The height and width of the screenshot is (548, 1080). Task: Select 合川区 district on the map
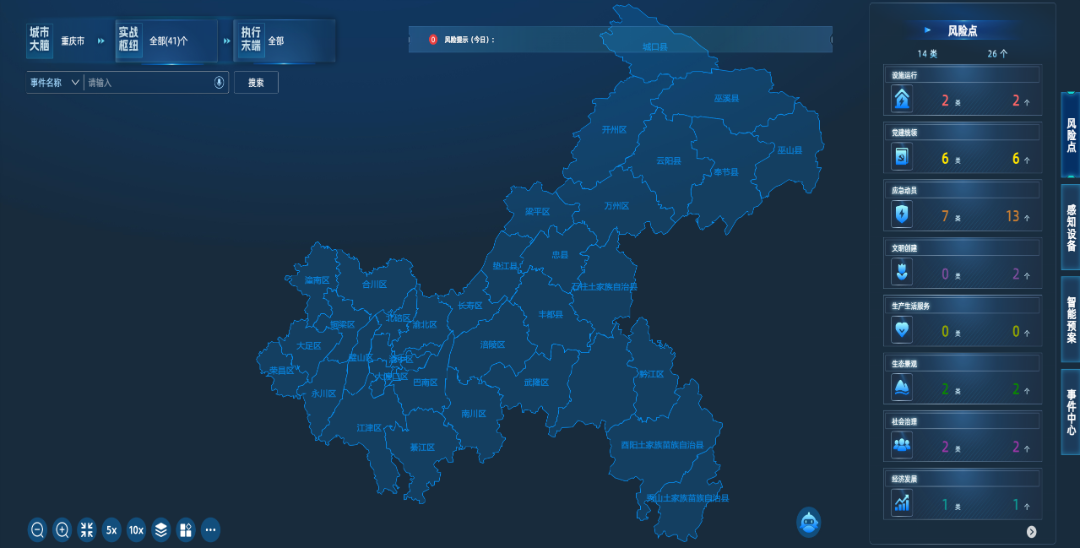(375, 284)
